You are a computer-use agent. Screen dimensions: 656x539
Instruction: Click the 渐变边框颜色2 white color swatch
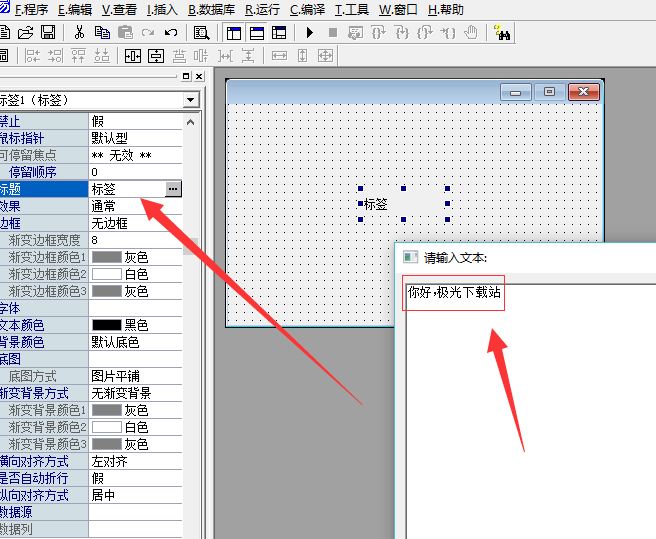[x=106, y=274]
